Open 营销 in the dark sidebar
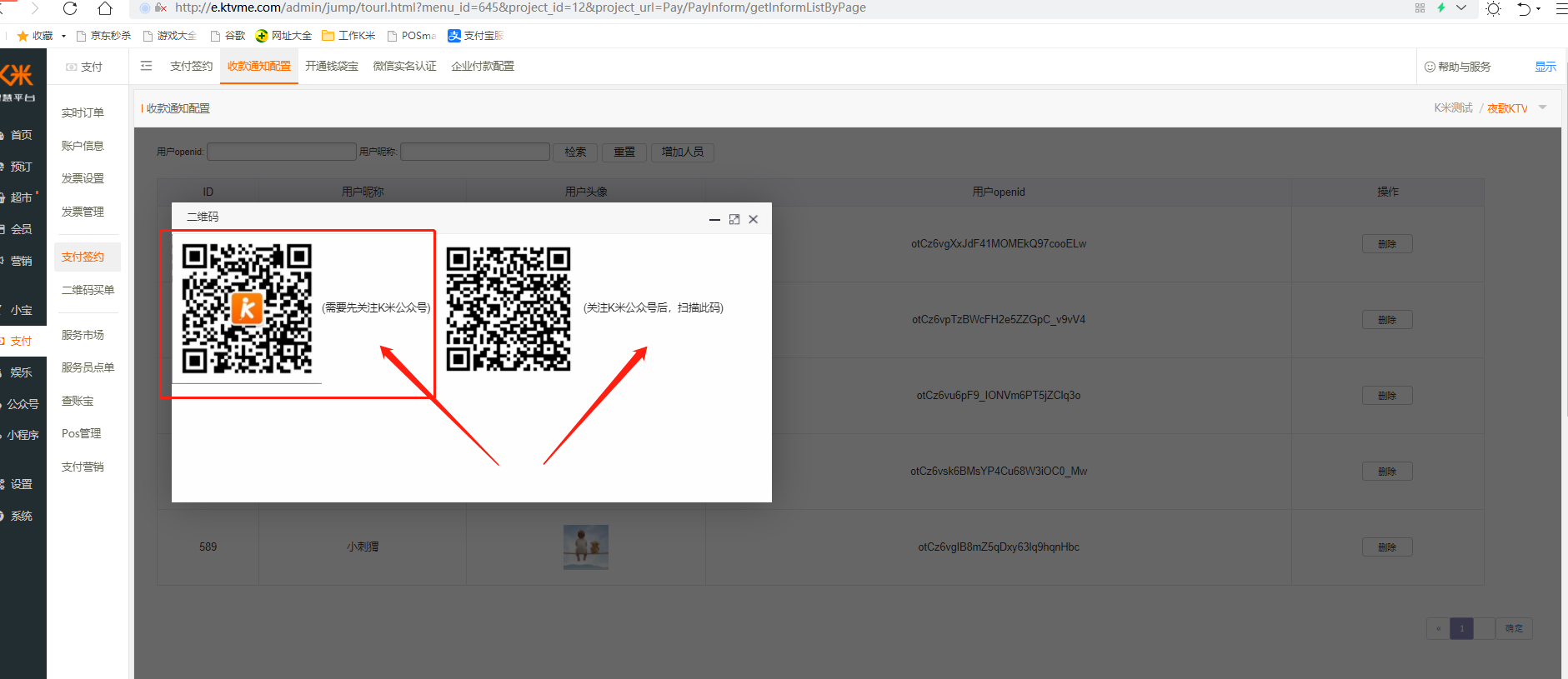This screenshot has height=679, width=1568. (21, 261)
